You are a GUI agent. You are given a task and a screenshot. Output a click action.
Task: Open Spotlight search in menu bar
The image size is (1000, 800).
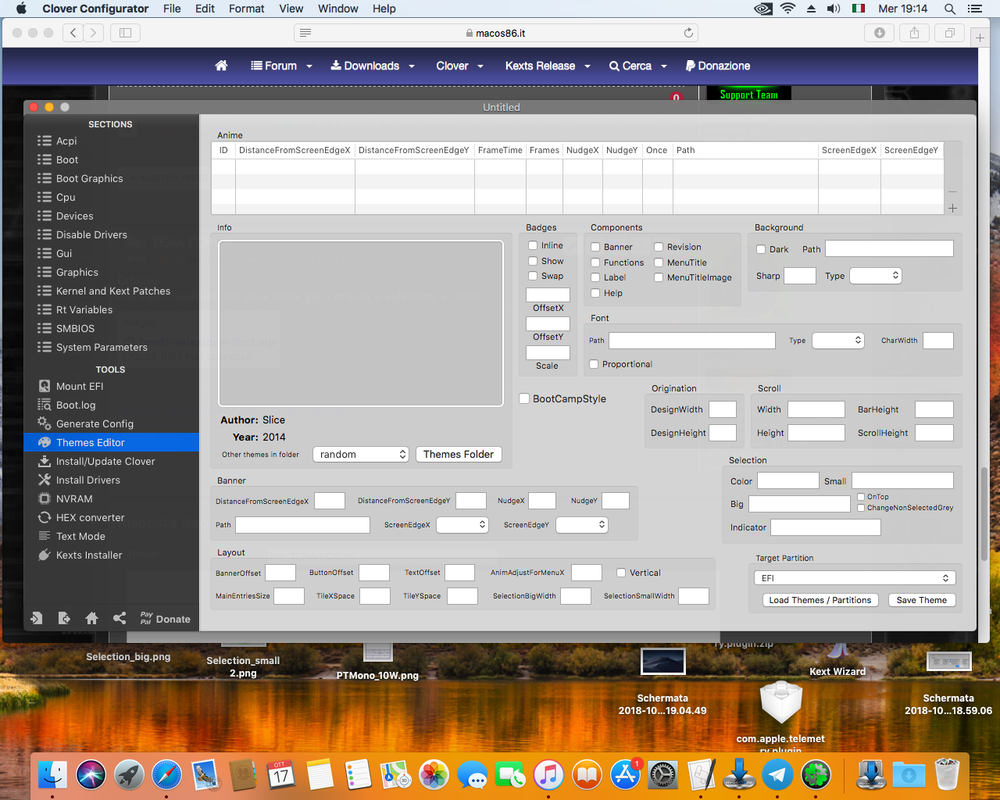point(950,9)
